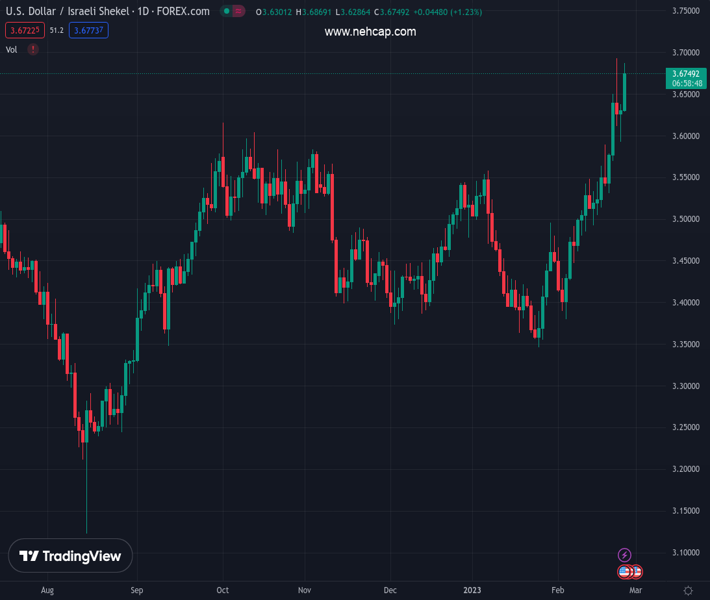
Task: Click the purple lightning event marker
Action: coord(625,555)
